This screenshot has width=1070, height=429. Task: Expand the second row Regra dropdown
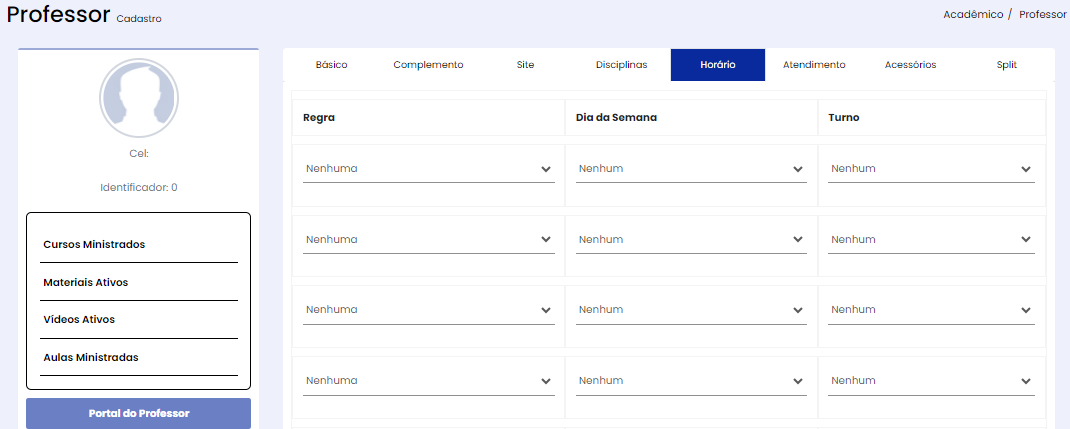coord(429,240)
